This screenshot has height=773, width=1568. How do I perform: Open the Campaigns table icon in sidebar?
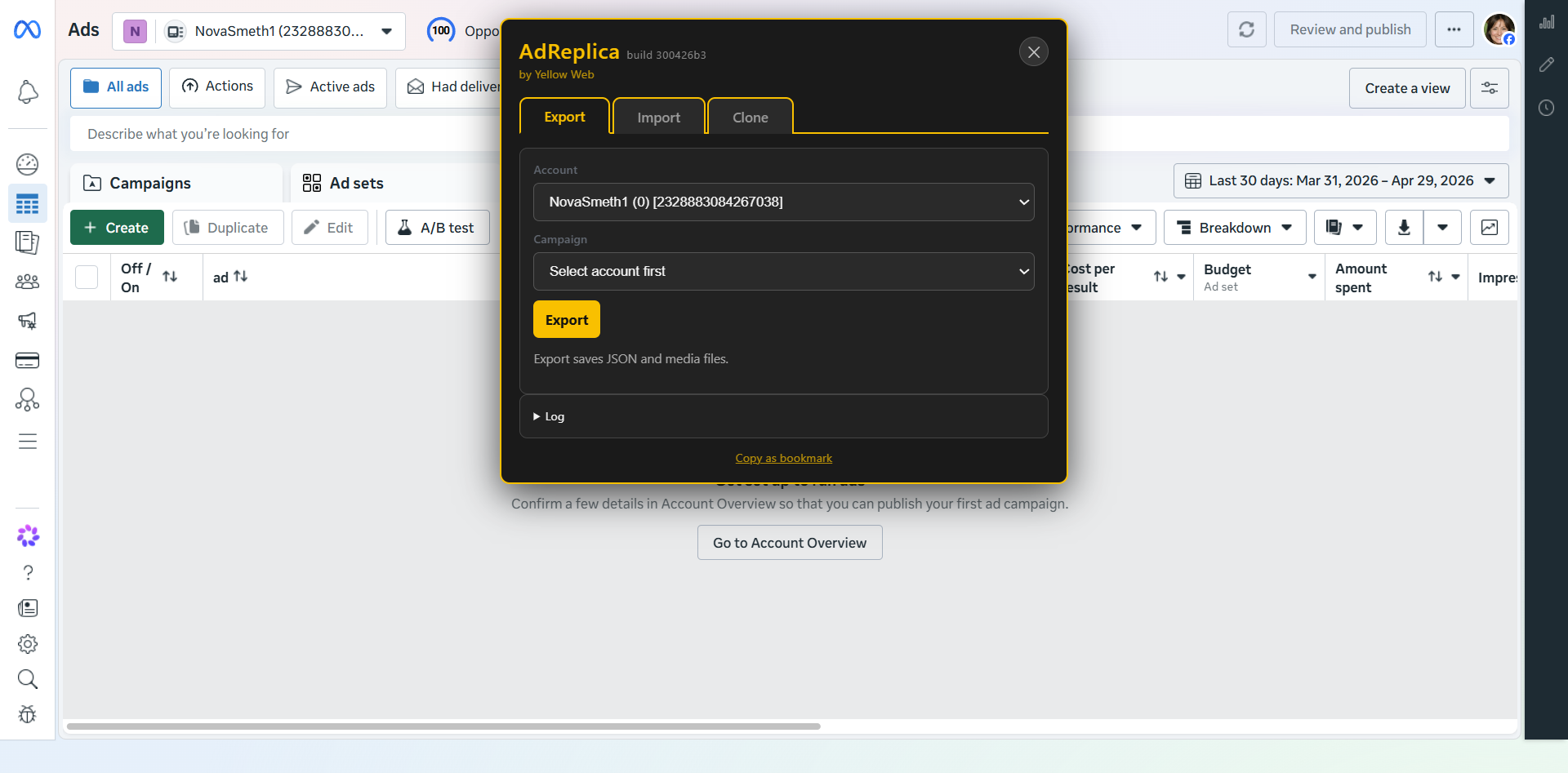pos(28,203)
